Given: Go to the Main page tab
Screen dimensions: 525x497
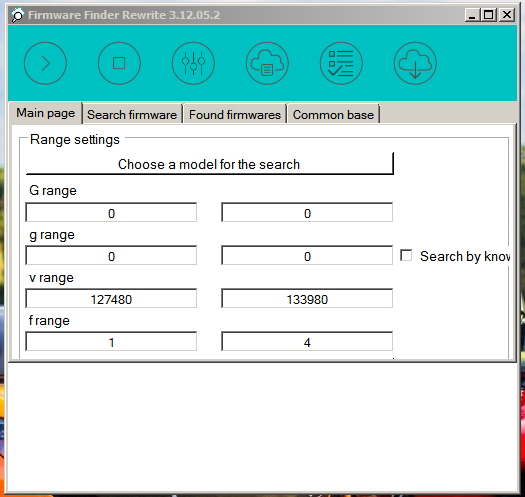Looking at the screenshot, I should pyautogui.click(x=46, y=113).
